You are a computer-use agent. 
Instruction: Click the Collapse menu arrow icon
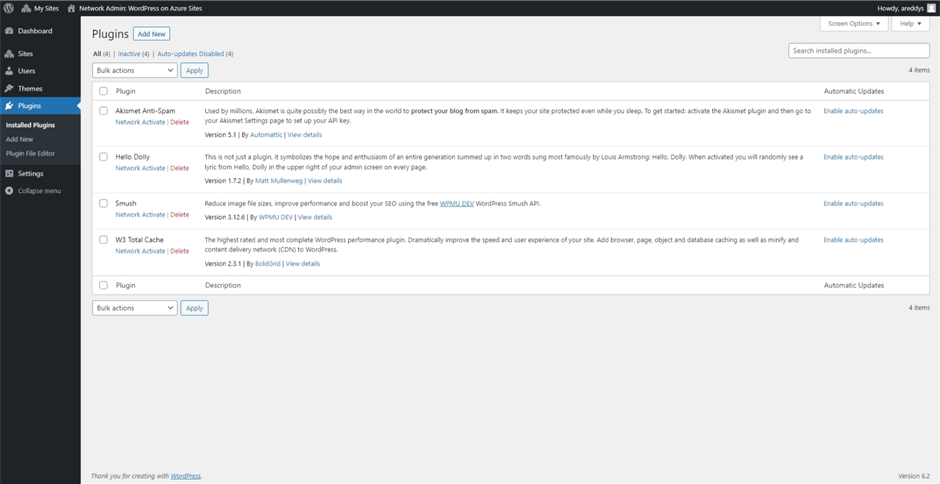(9, 190)
